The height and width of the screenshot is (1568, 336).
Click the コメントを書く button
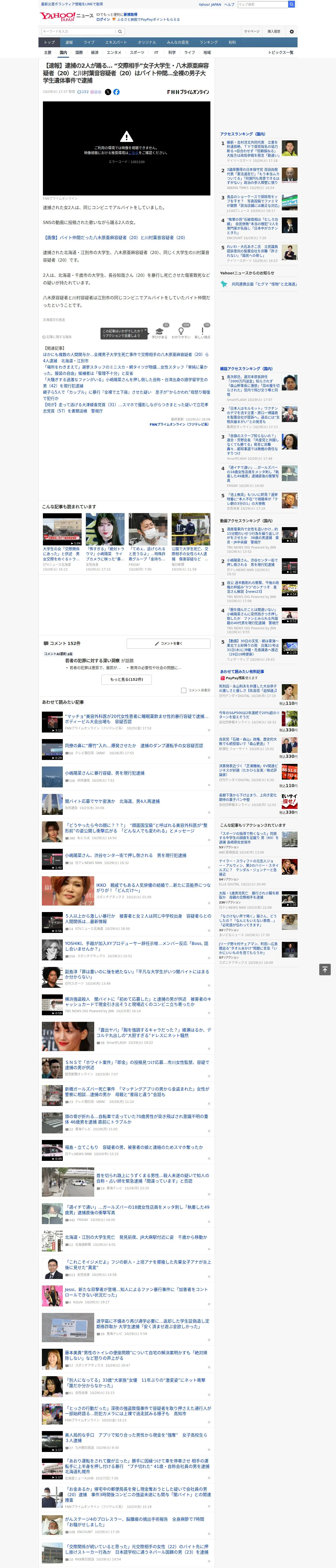(x=169, y=643)
